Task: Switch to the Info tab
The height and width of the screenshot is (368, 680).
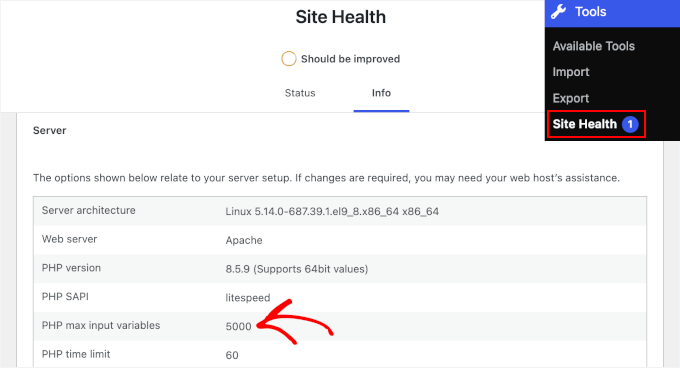Action: 381,93
